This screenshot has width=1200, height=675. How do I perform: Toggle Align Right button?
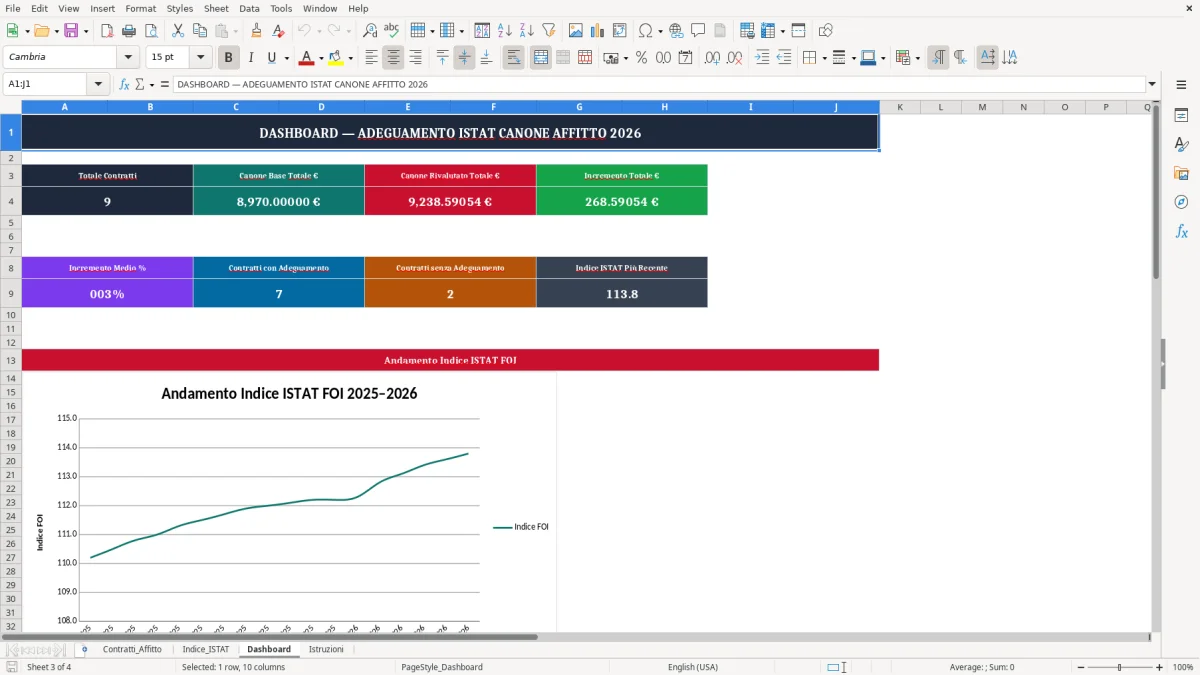[416, 58]
